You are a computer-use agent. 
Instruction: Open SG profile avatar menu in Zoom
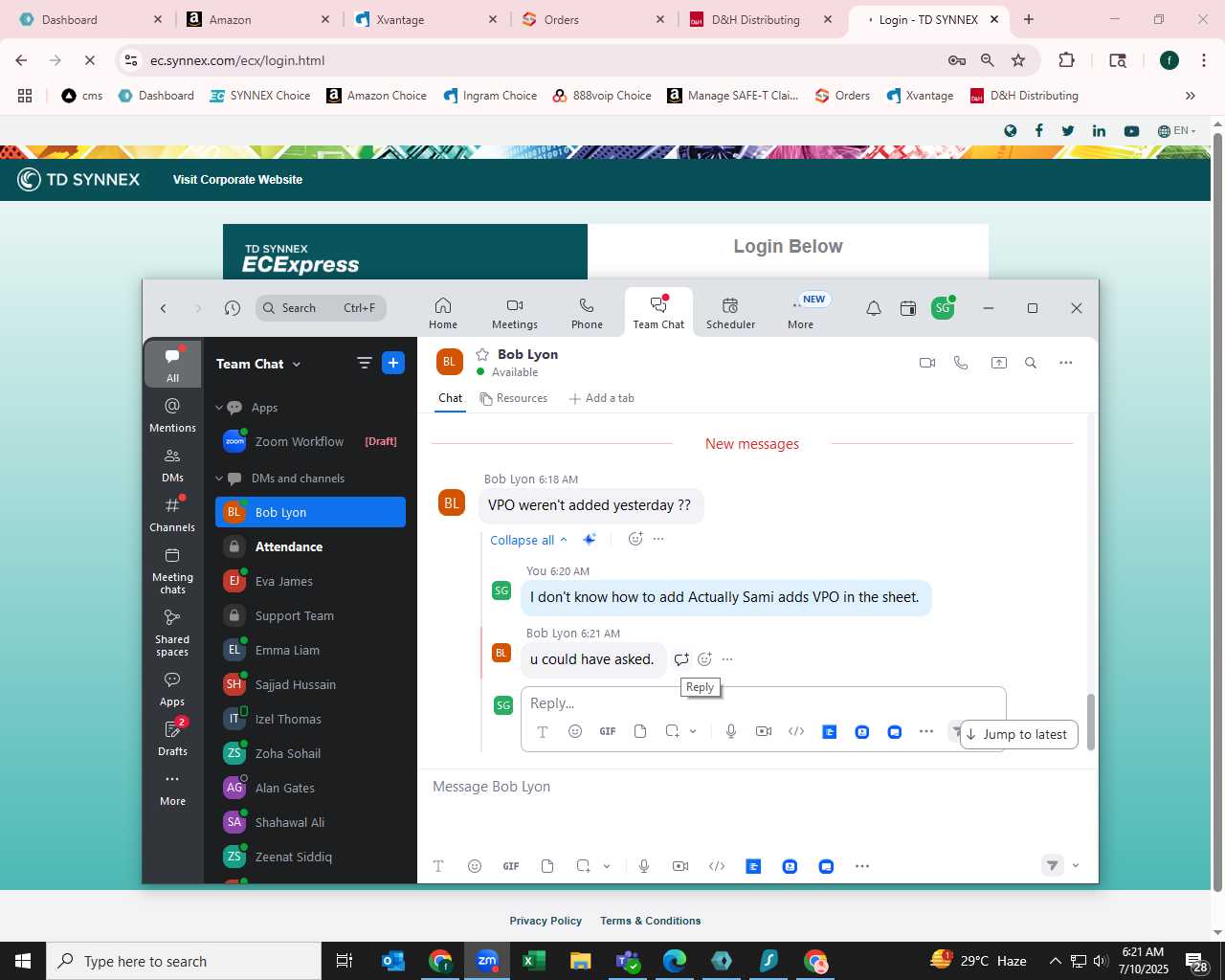(943, 308)
